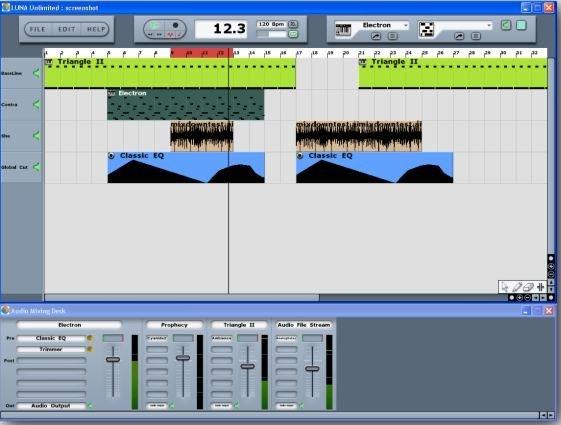The height and width of the screenshot is (425, 561).
Task: Select the split tool
Action: click(x=540, y=287)
